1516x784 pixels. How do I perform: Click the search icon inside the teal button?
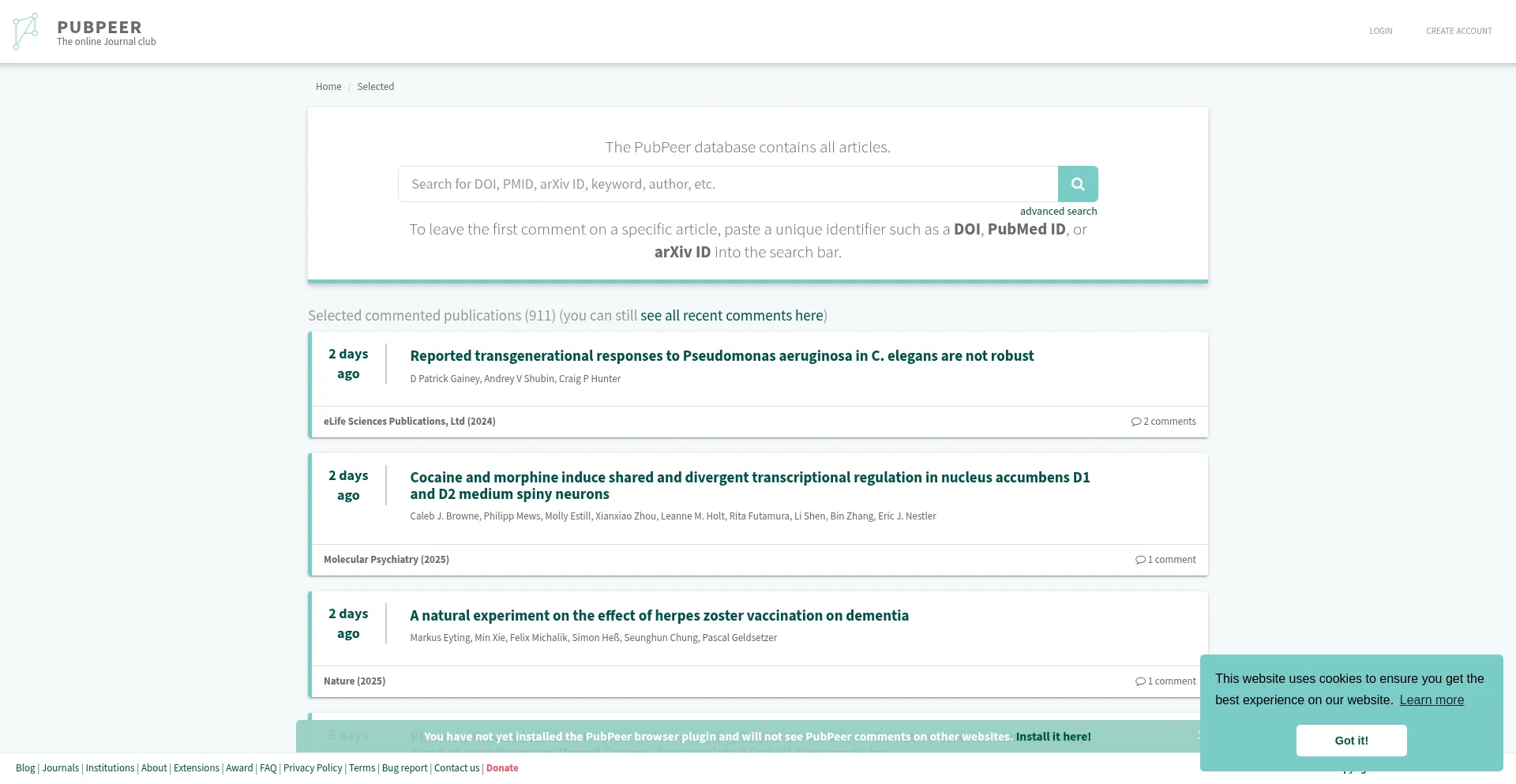(1078, 183)
